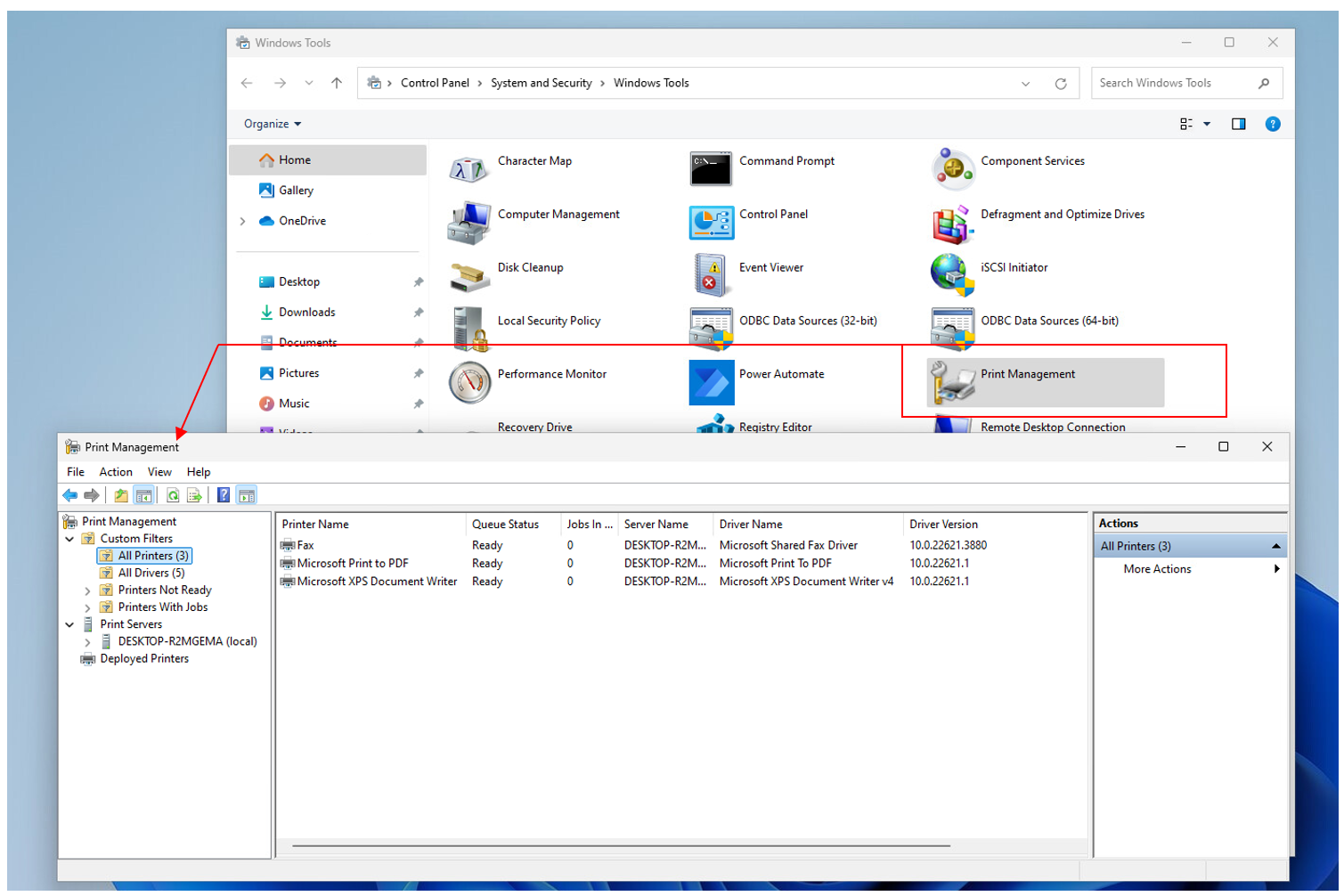The image size is (1344, 896).
Task: Click the blue Back arrow in Print Management
Action: (x=70, y=496)
